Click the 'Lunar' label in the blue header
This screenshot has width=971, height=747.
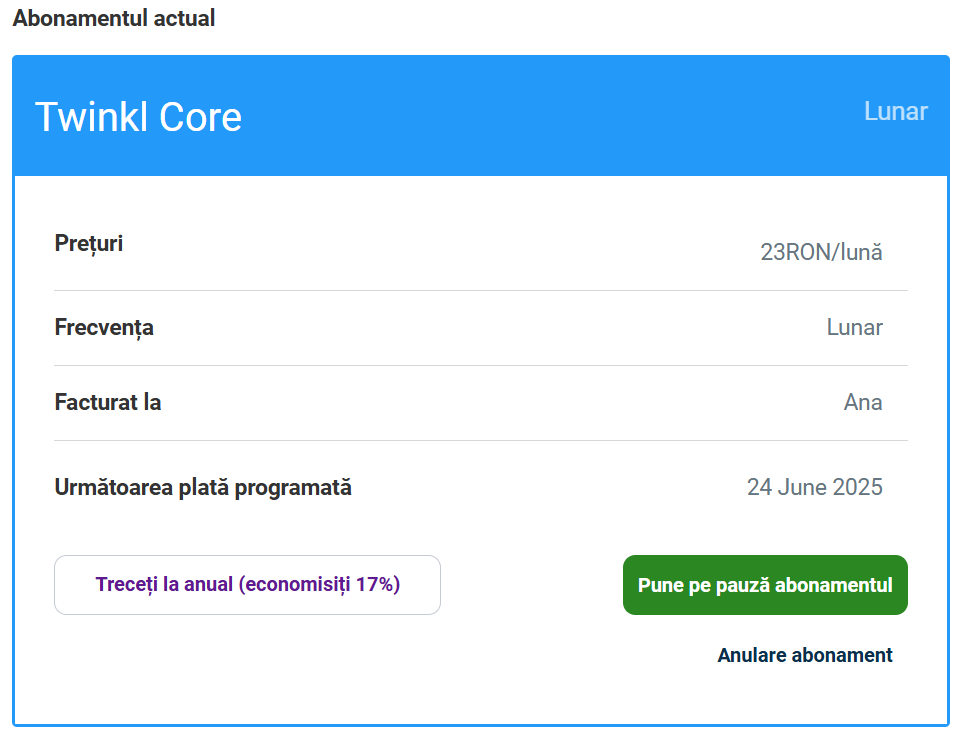[x=895, y=111]
